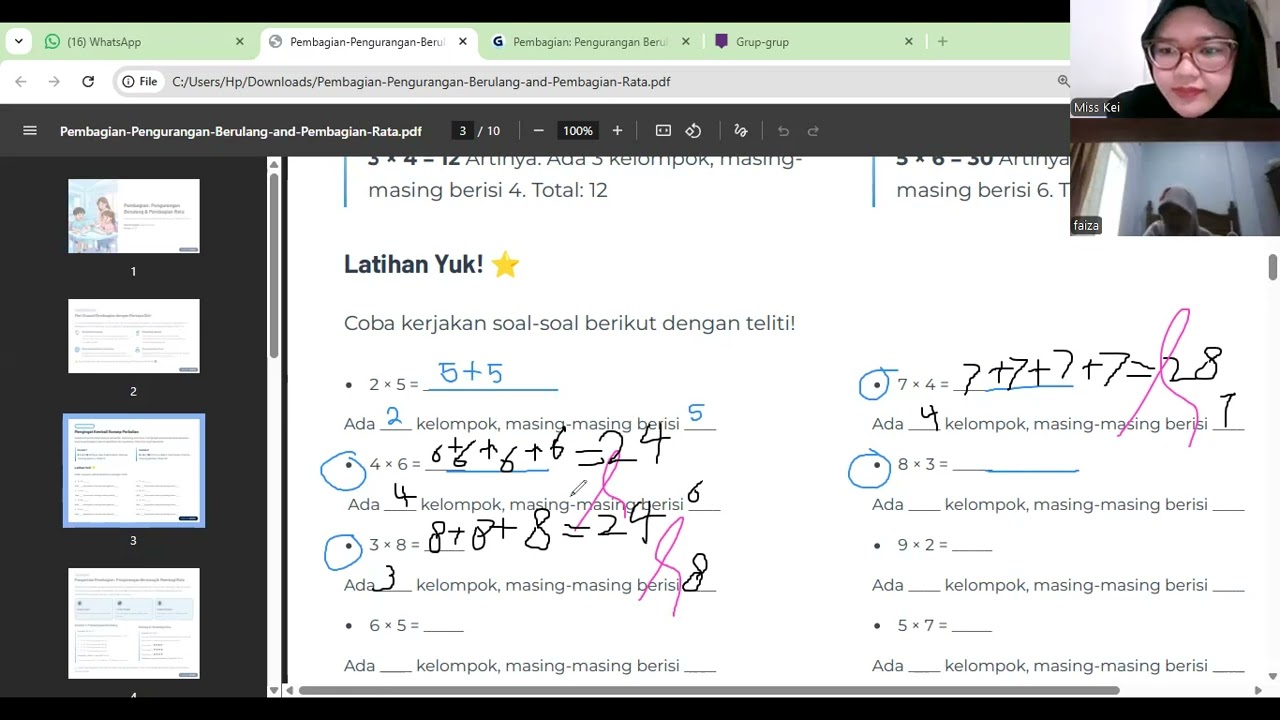Click the 8 × 3 = exercise text
Viewport: 1280px width, 720px height.
922,464
